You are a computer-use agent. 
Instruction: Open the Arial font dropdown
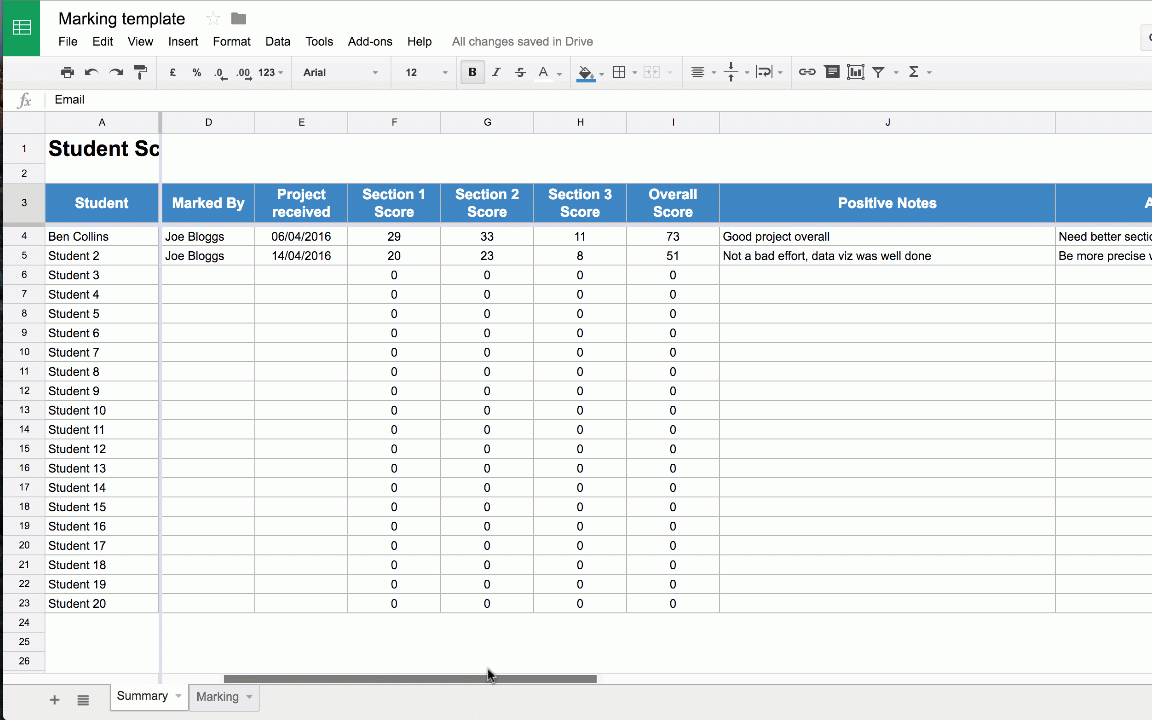tap(340, 72)
